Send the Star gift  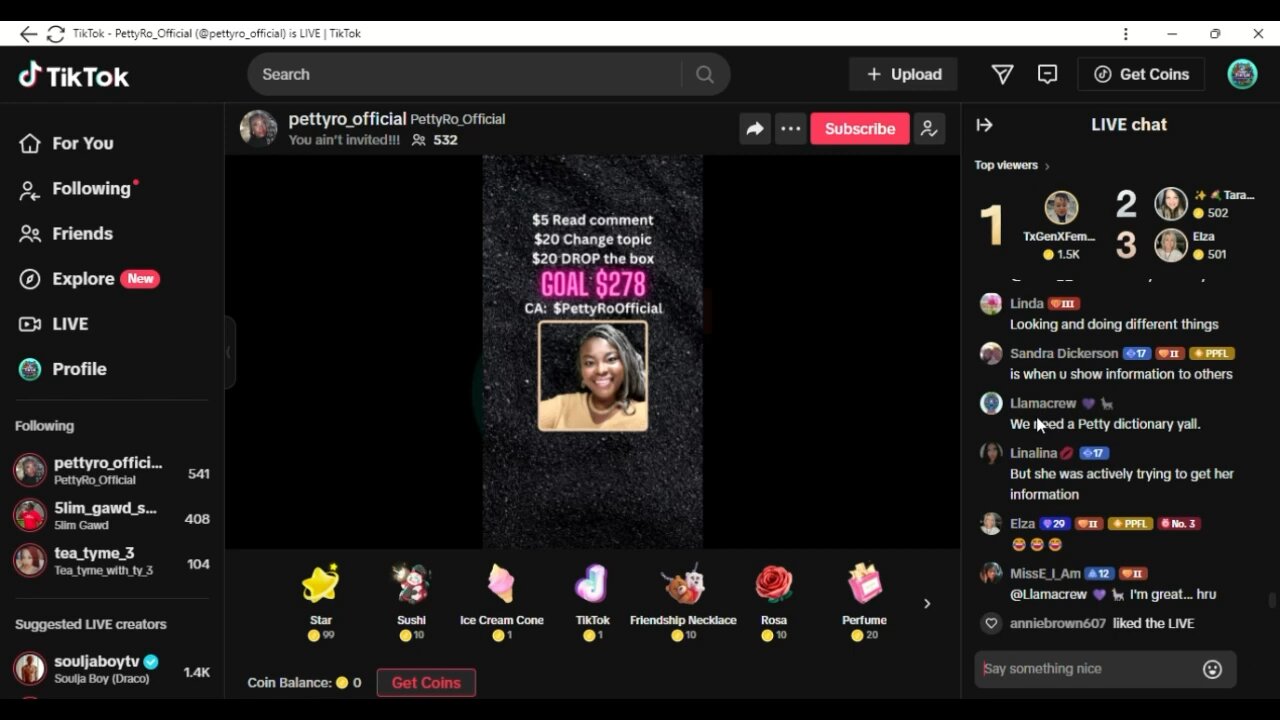coord(321,601)
